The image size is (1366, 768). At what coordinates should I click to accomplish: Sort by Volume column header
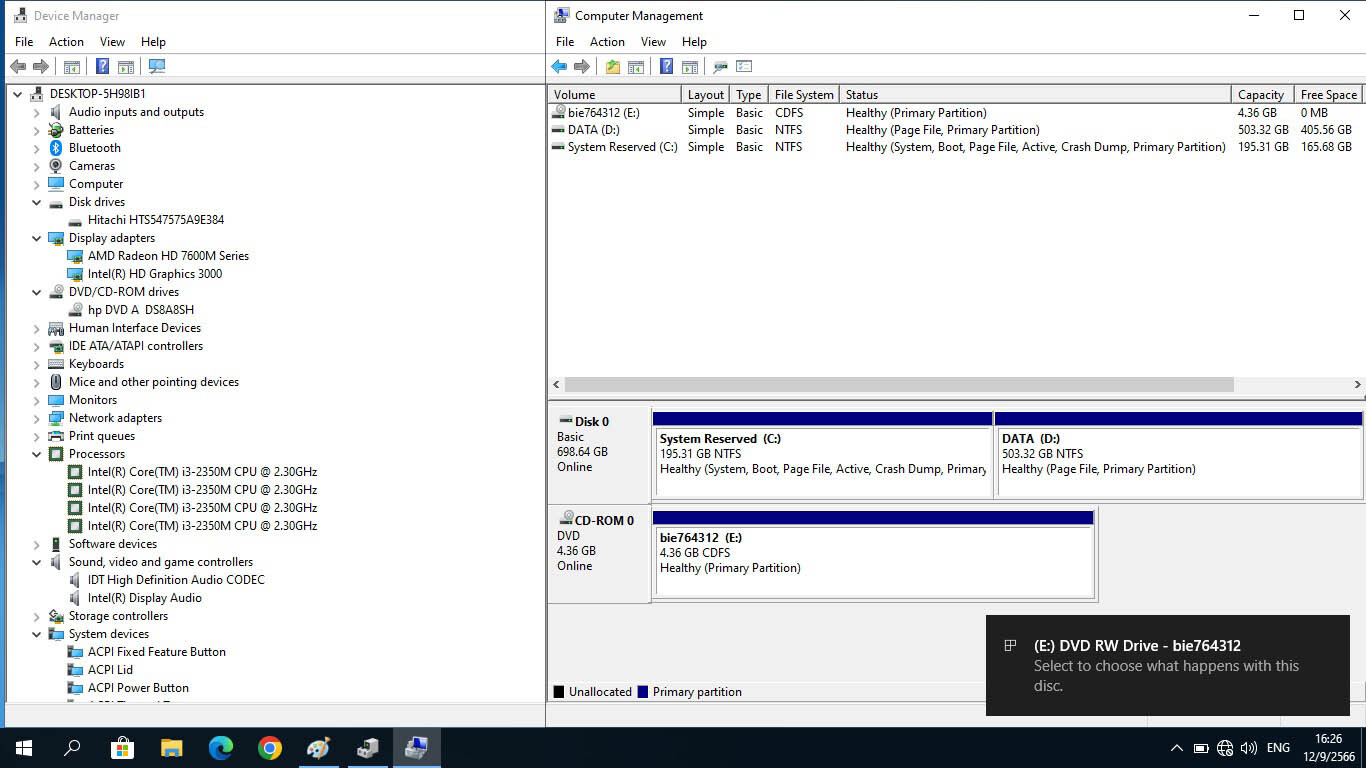(x=615, y=95)
